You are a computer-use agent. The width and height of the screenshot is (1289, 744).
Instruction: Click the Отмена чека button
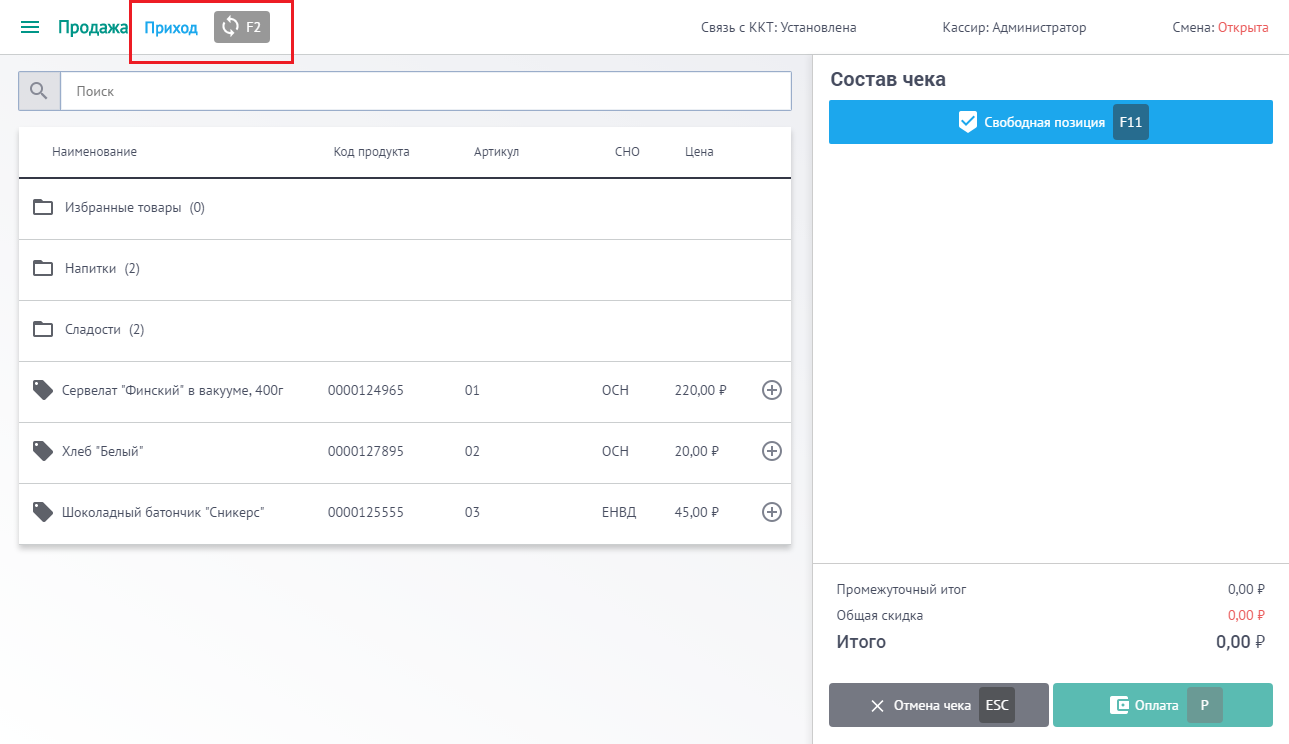[938, 705]
